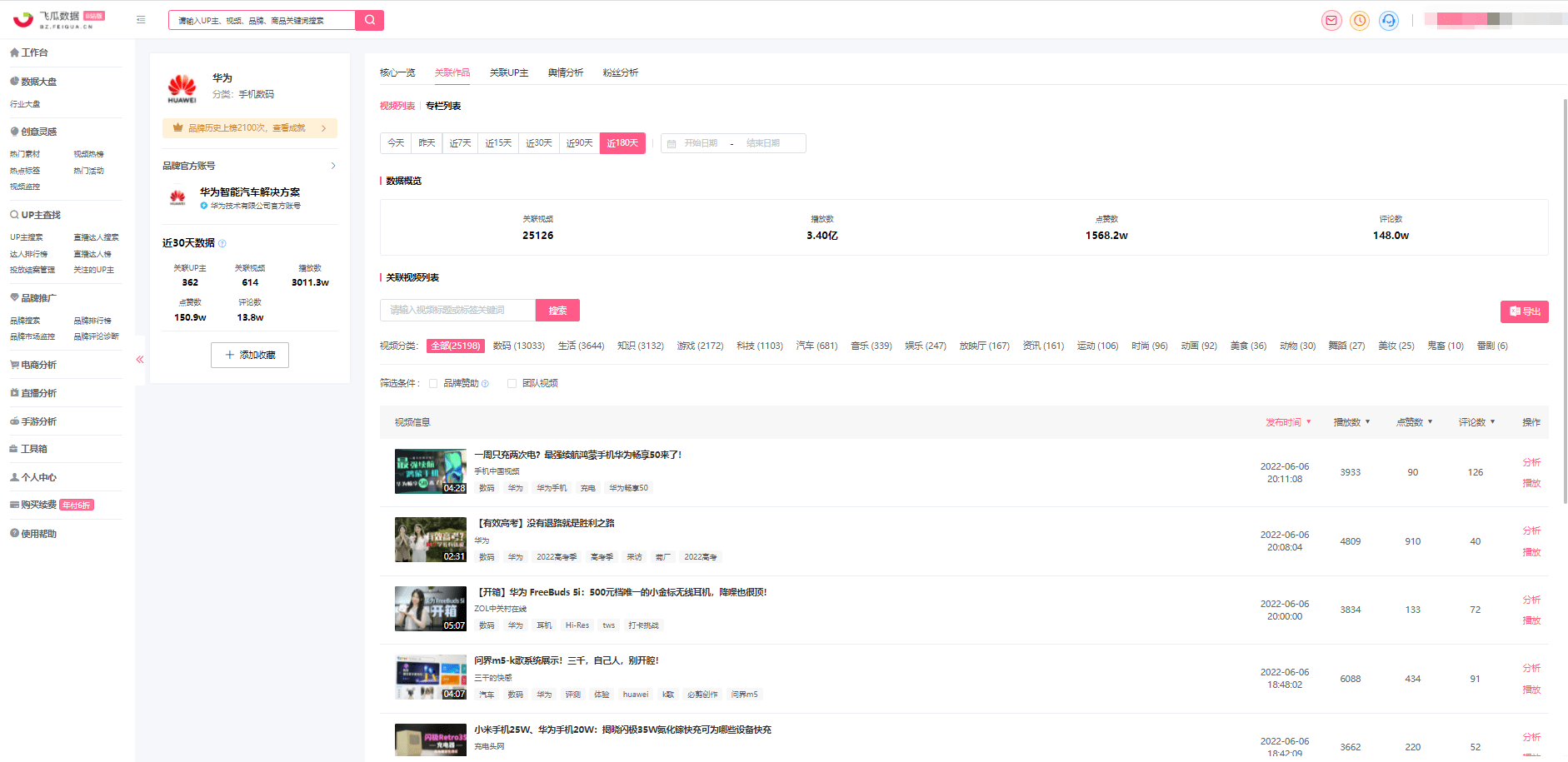The height and width of the screenshot is (762, 1568).
Task: Open 手游分析 in sidebar
Action: (x=34, y=421)
